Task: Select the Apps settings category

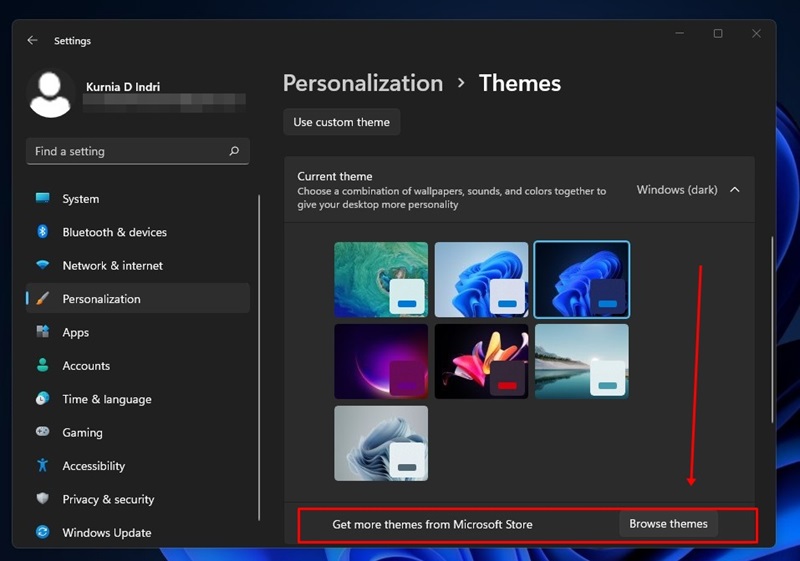Action: click(x=138, y=332)
